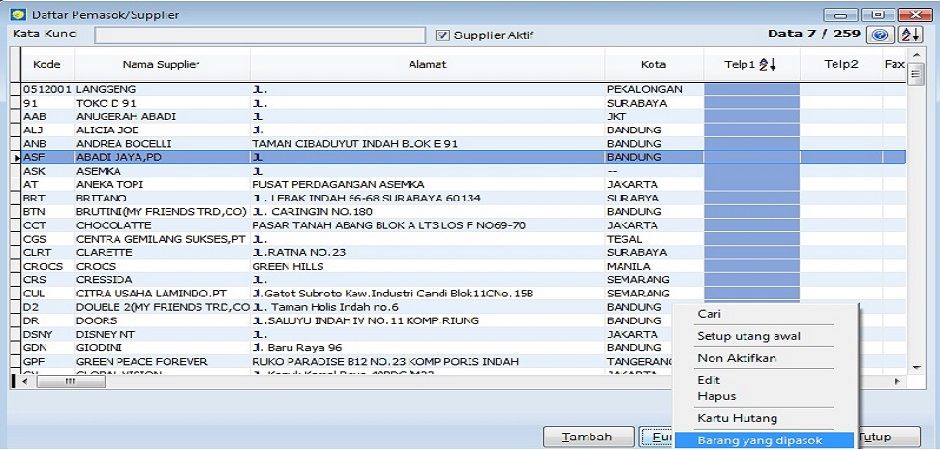
Task: Select the BRUTINI(MY FRIENDS TRD,CO) row
Action: point(463,212)
